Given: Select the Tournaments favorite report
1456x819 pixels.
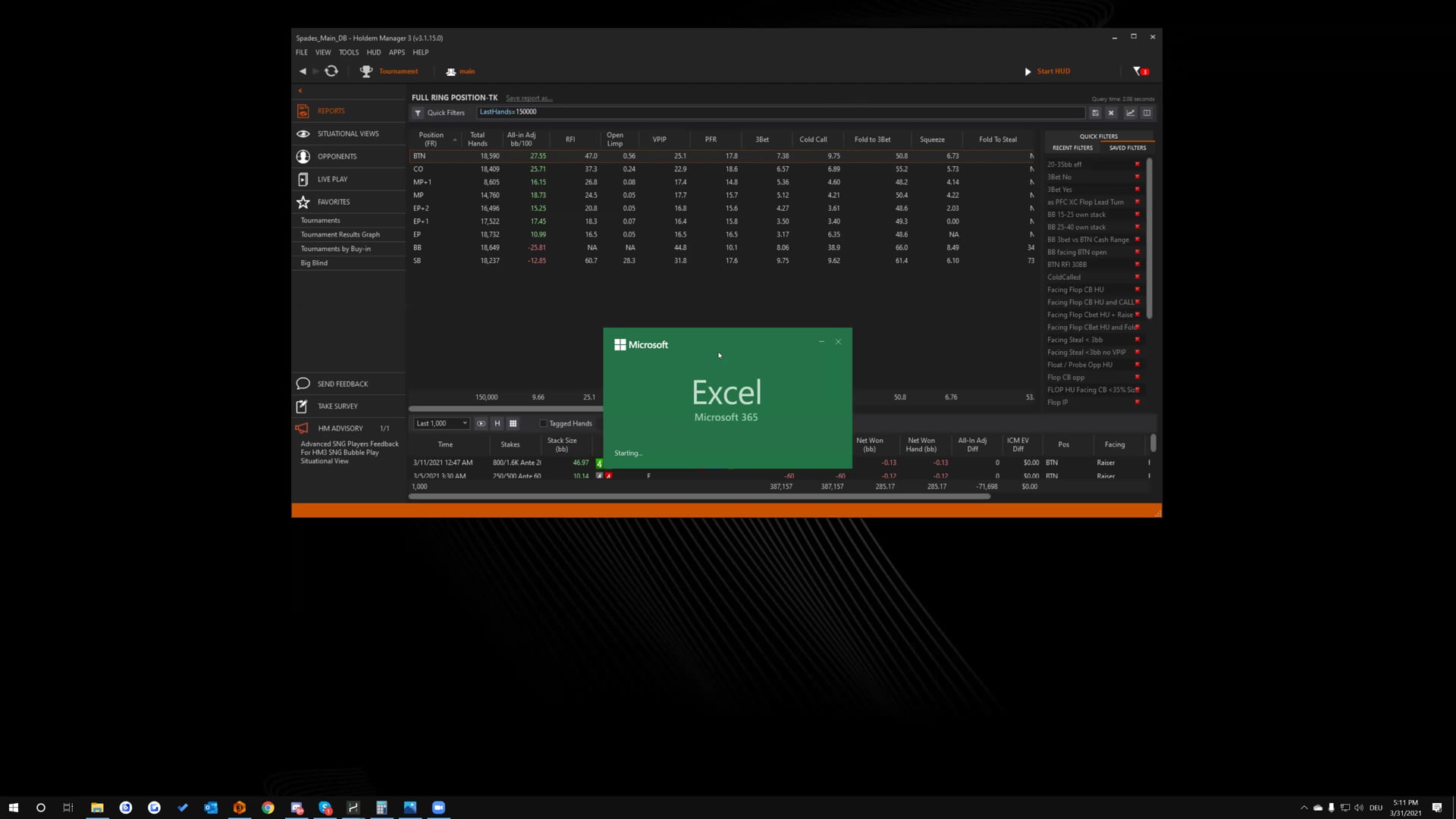Looking at the screenshot, I should [320, 221].
